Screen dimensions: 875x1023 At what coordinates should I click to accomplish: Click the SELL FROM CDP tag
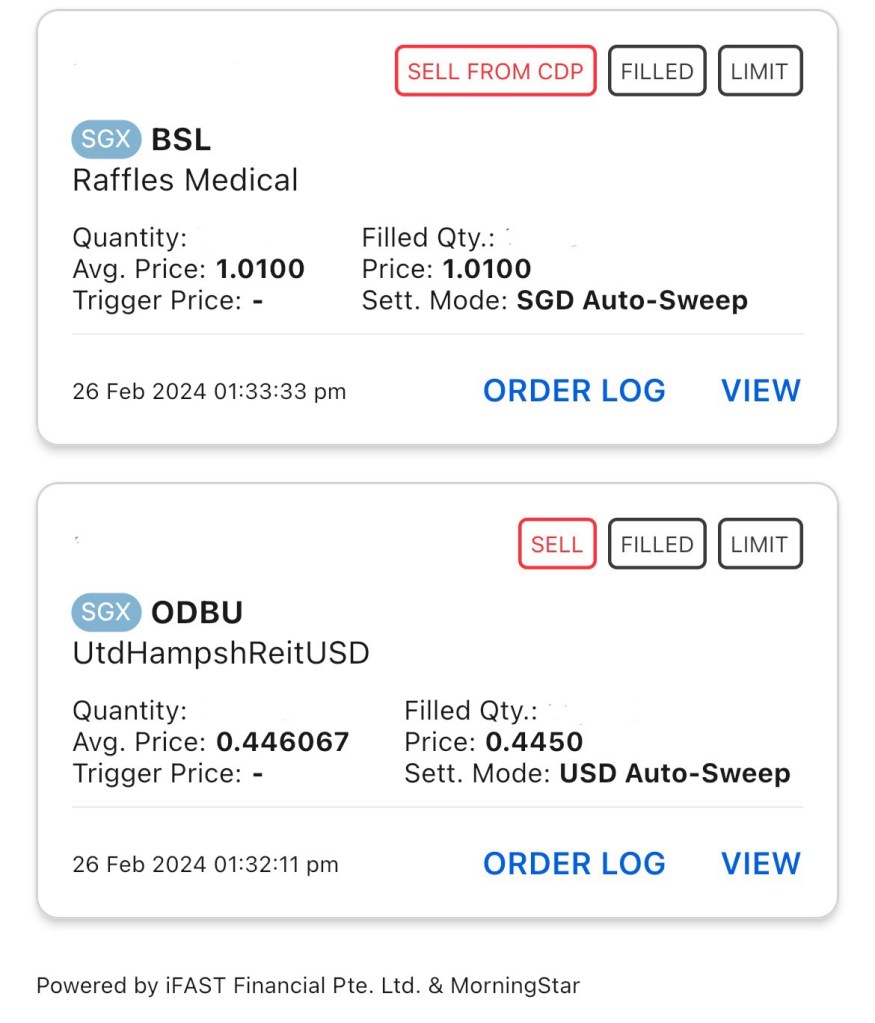tap(496, 71)
